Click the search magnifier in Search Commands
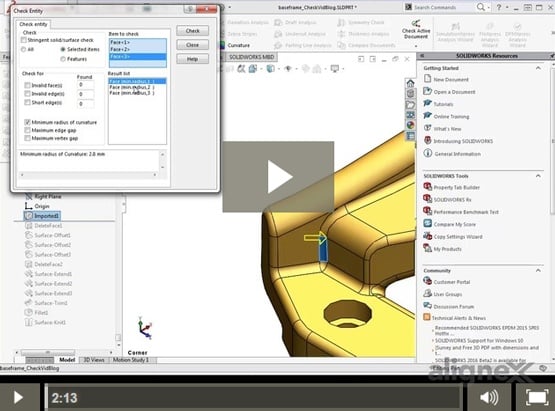The image size is (555, 411). tap(481, 7)
